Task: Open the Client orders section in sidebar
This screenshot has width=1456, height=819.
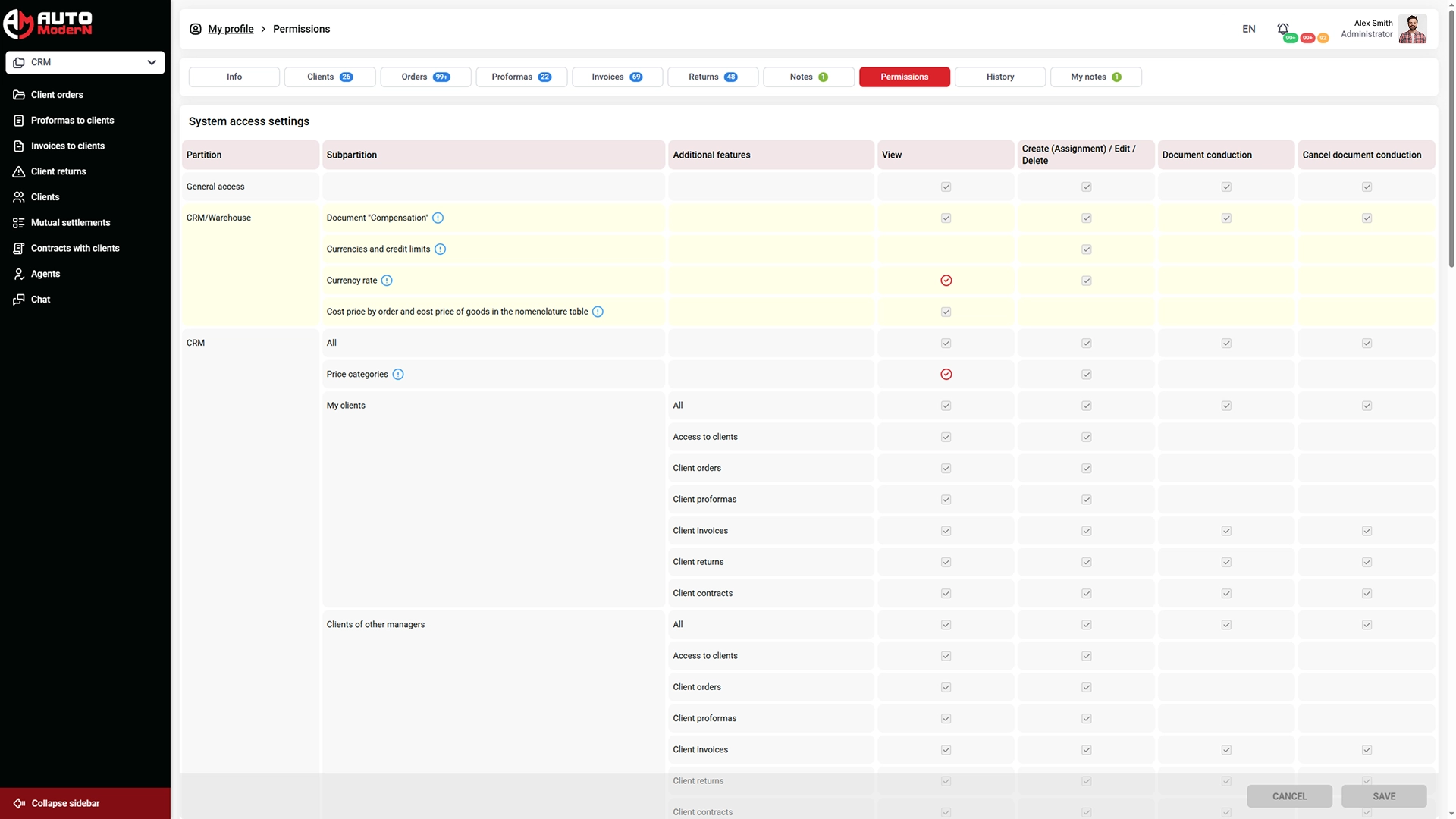Action: click(x=56, y=94)
